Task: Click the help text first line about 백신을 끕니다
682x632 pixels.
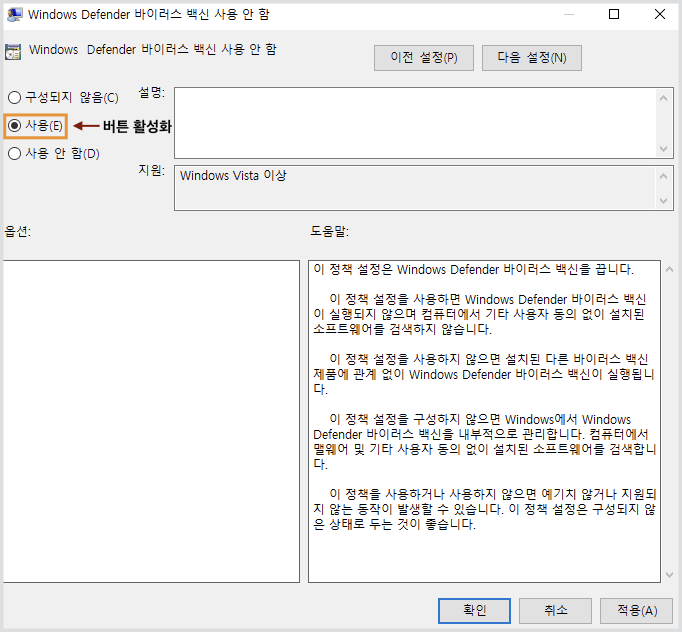Action: point(473,269)
